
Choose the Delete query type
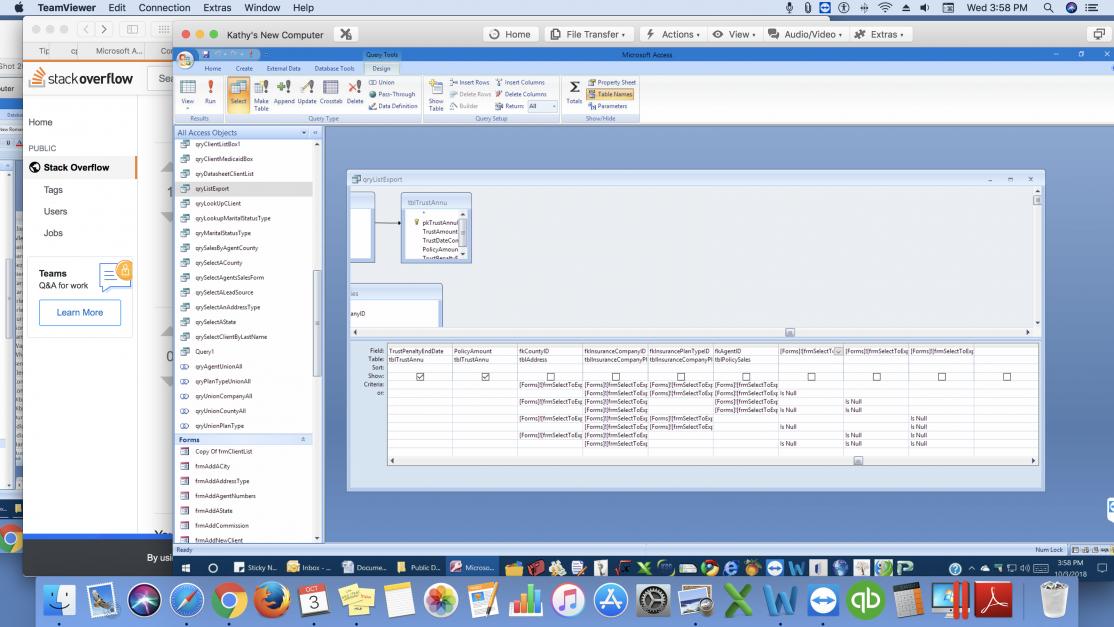tap(355, 92)
